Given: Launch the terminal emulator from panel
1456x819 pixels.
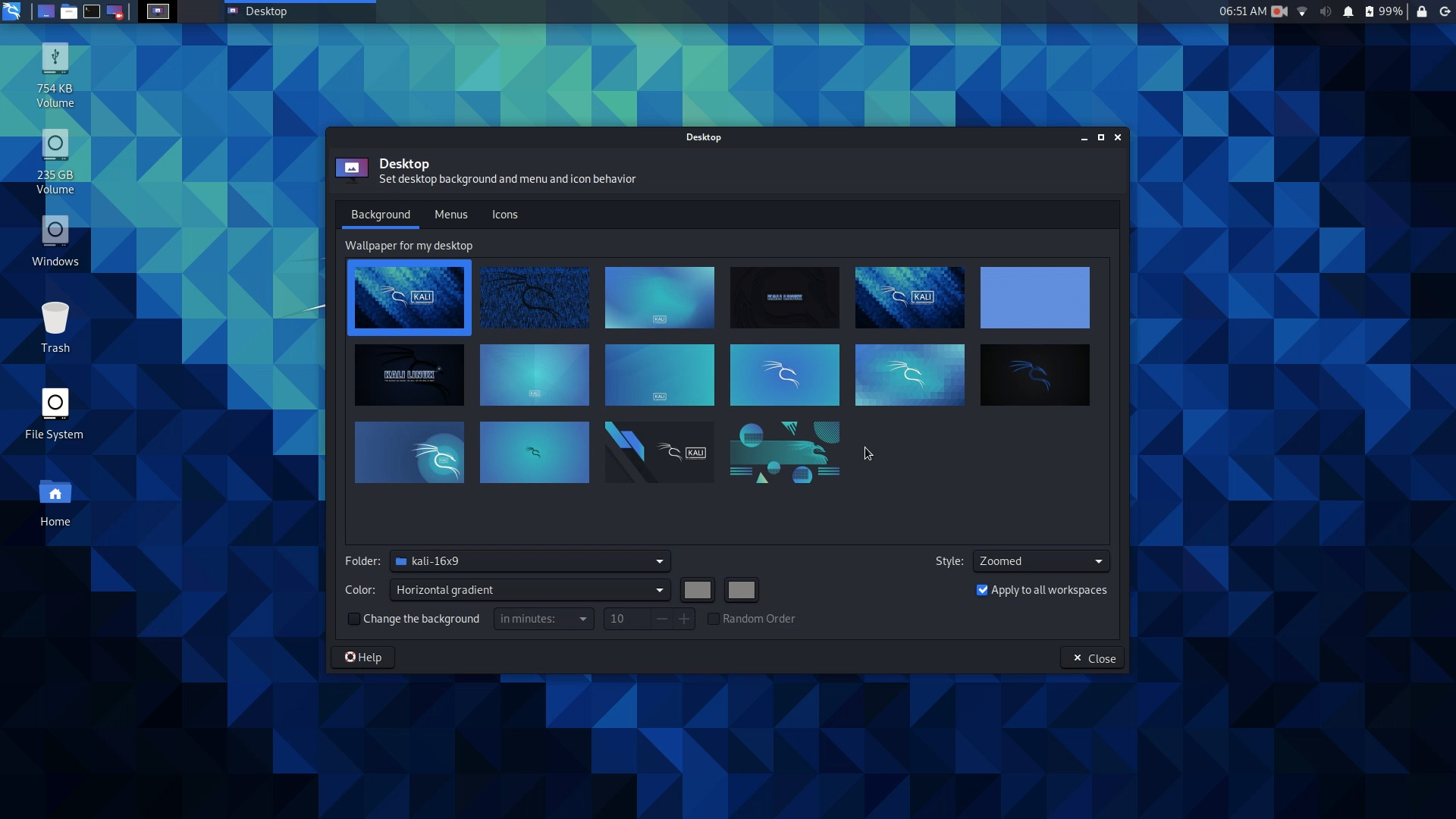Looking at the screenshot, I should tap(92, 11).
